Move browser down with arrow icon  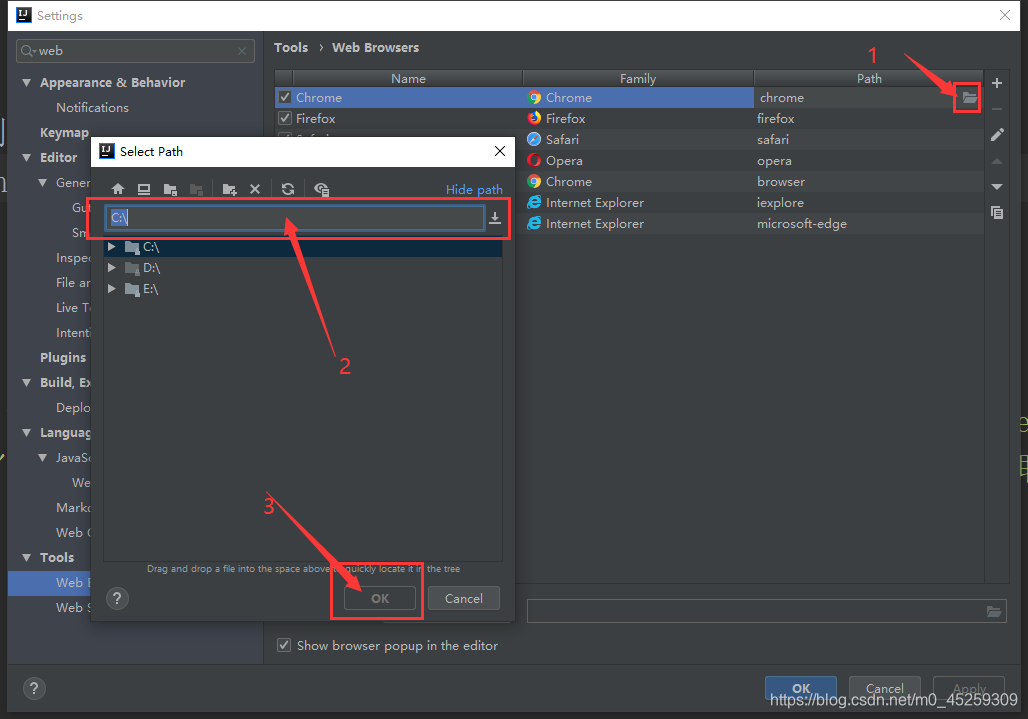[x=997, y=187]
